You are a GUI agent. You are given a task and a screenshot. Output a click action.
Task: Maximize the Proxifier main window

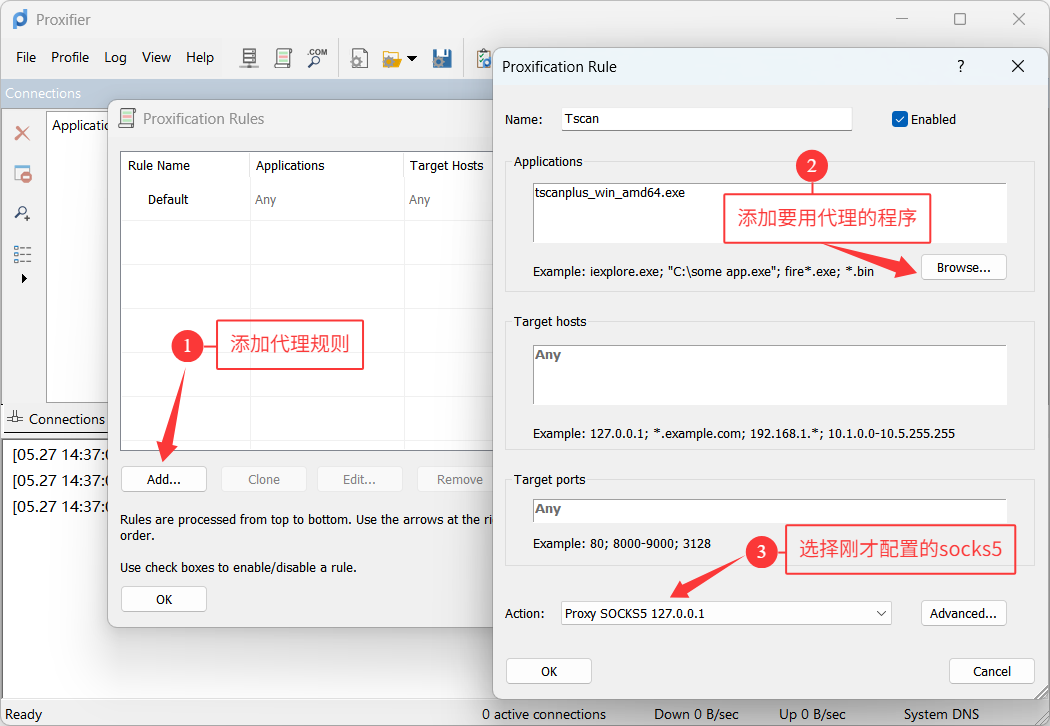point(960,19)
